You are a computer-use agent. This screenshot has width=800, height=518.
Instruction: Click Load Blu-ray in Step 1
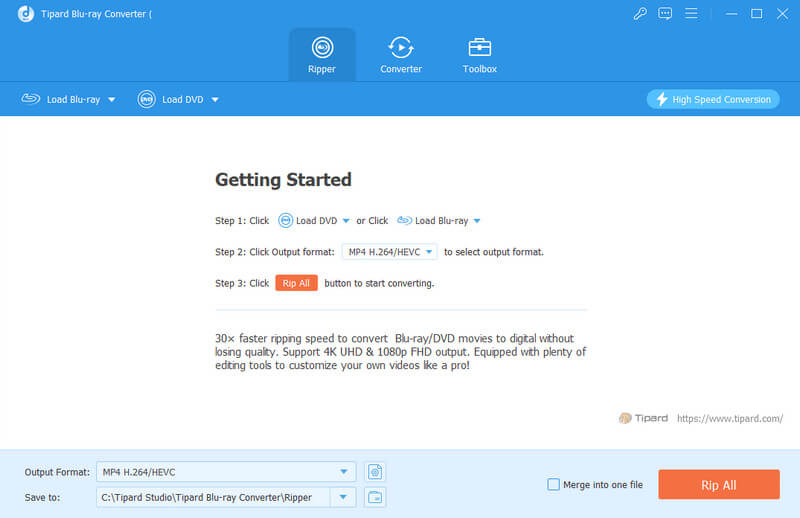[432, 220]
